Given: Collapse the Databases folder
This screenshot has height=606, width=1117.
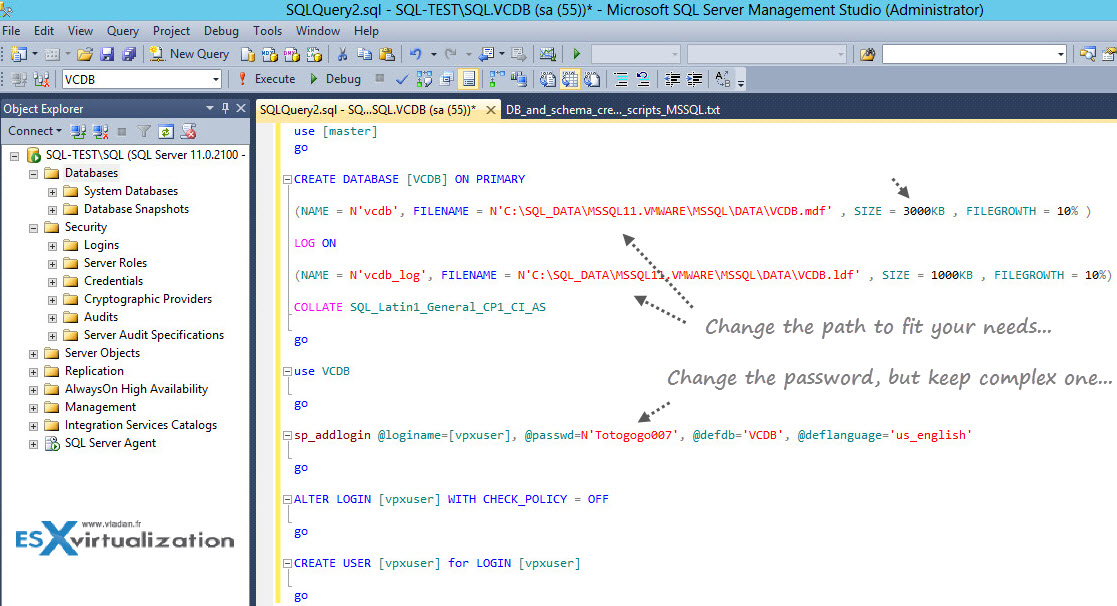Looking at the screenshot, I should coord(33,174).
